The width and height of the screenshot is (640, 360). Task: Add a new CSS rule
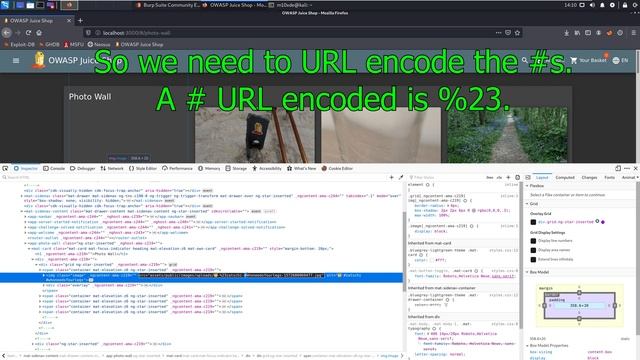pos(508,178)
